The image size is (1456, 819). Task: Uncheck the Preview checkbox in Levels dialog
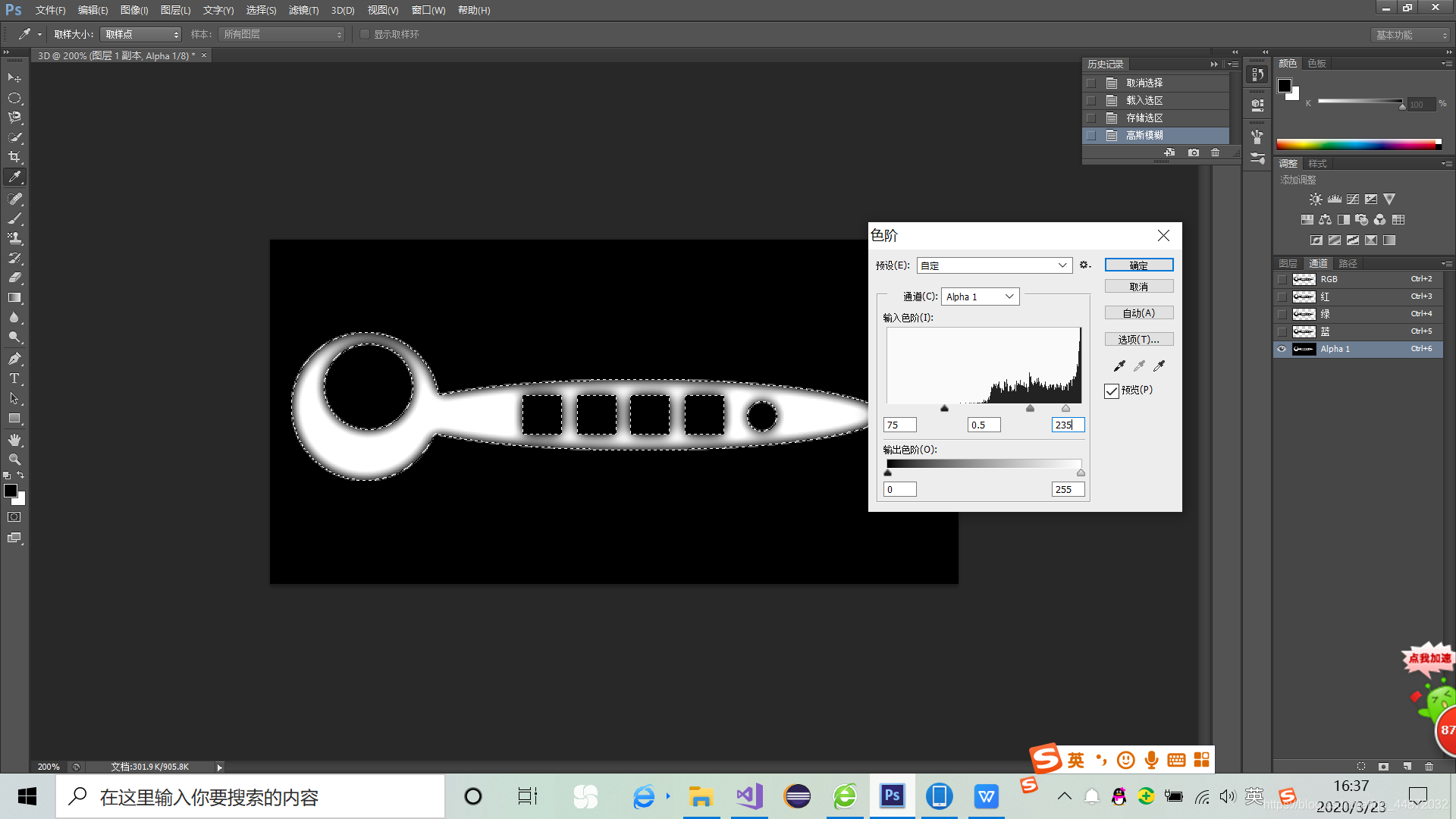[1112, 391]
